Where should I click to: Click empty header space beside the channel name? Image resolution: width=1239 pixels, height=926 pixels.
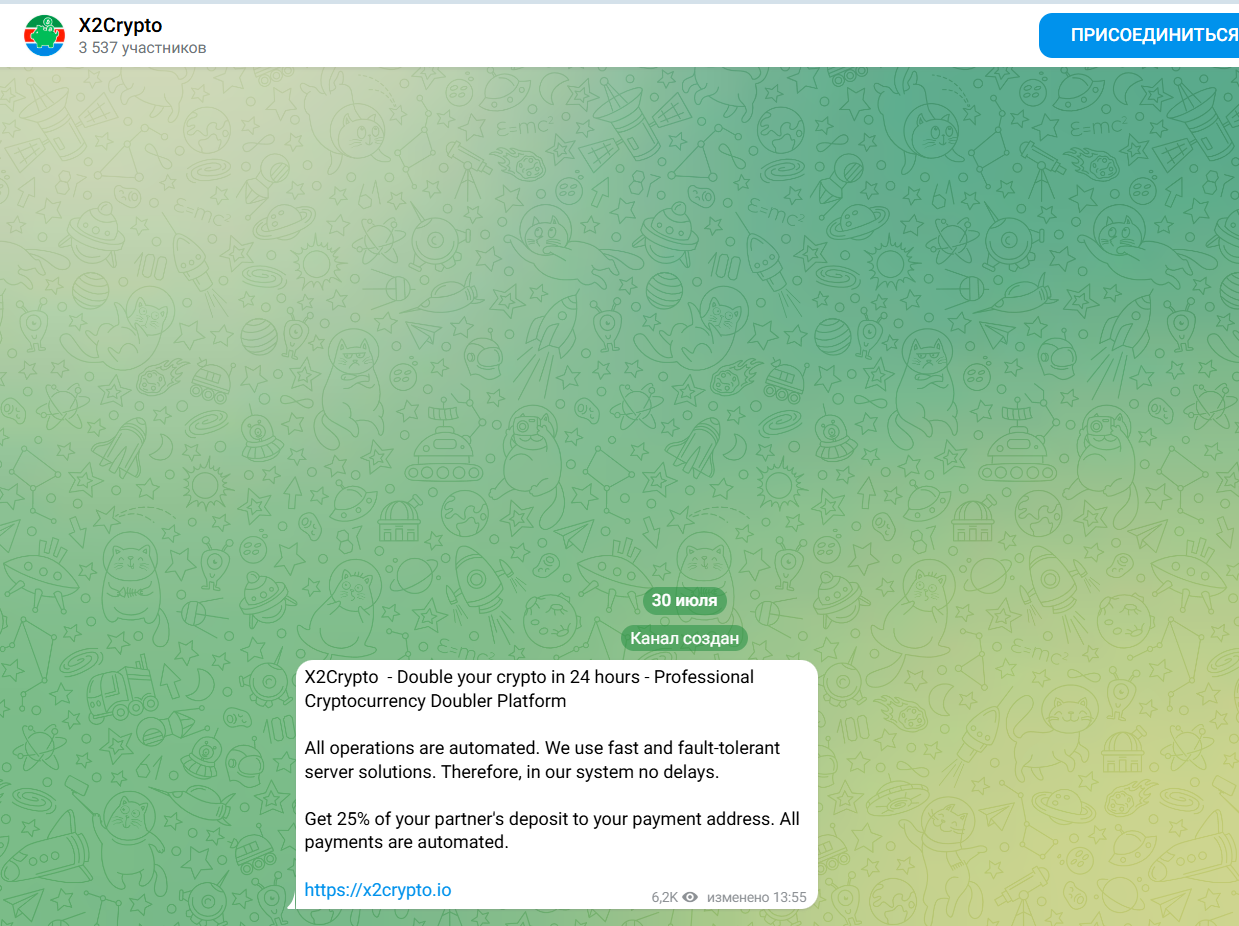click(x=600, y=36)
